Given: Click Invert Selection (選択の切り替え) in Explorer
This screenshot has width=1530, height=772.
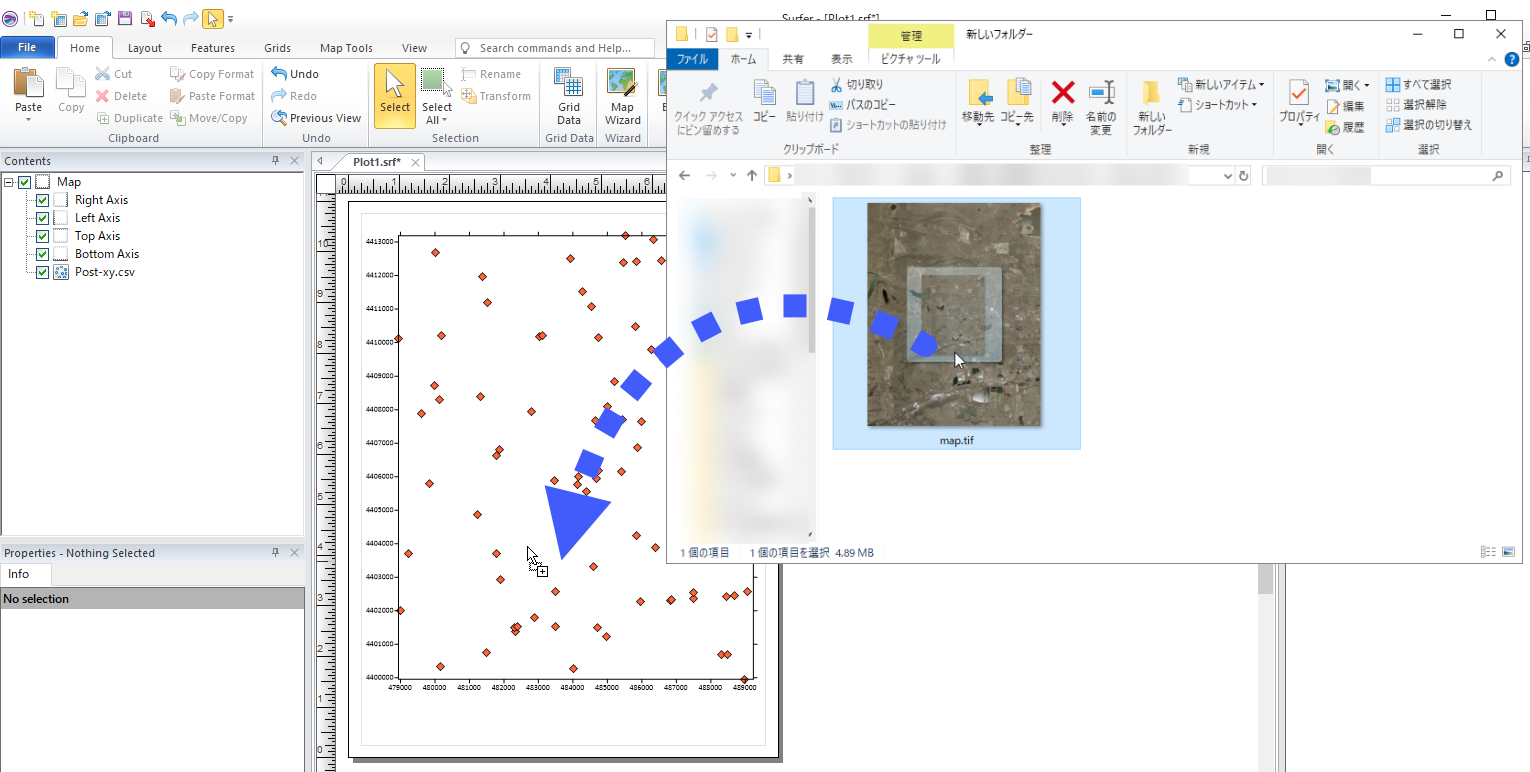Looking at the screenshot, I should (1429, 125).
